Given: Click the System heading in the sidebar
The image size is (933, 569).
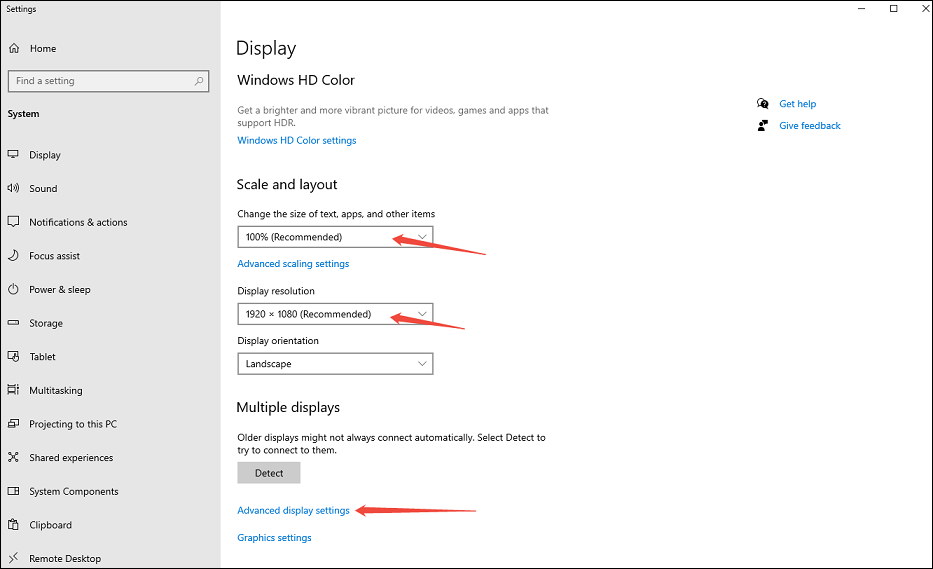Looking at the screenshot, I should 23,114.
